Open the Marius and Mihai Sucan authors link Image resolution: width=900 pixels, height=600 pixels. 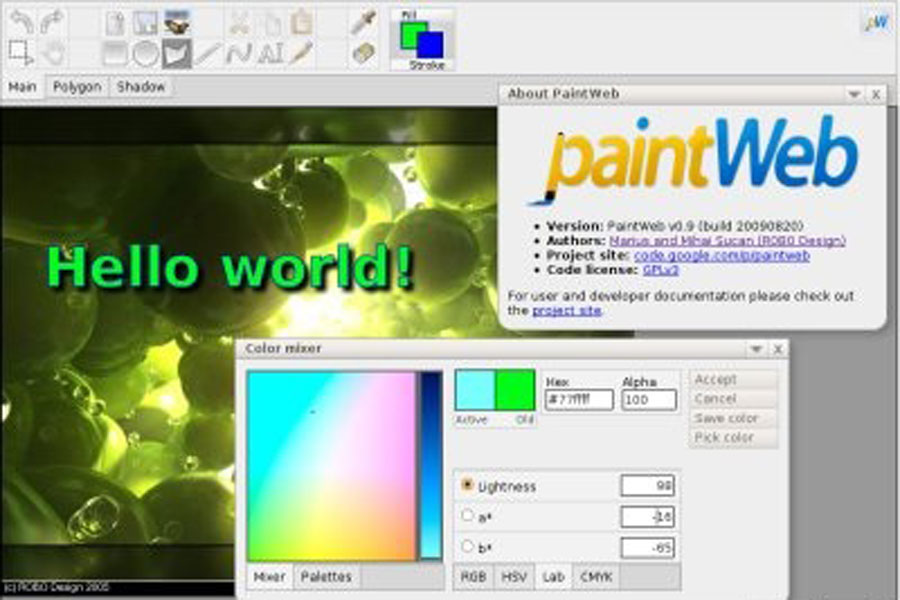[x=727, y=241]
